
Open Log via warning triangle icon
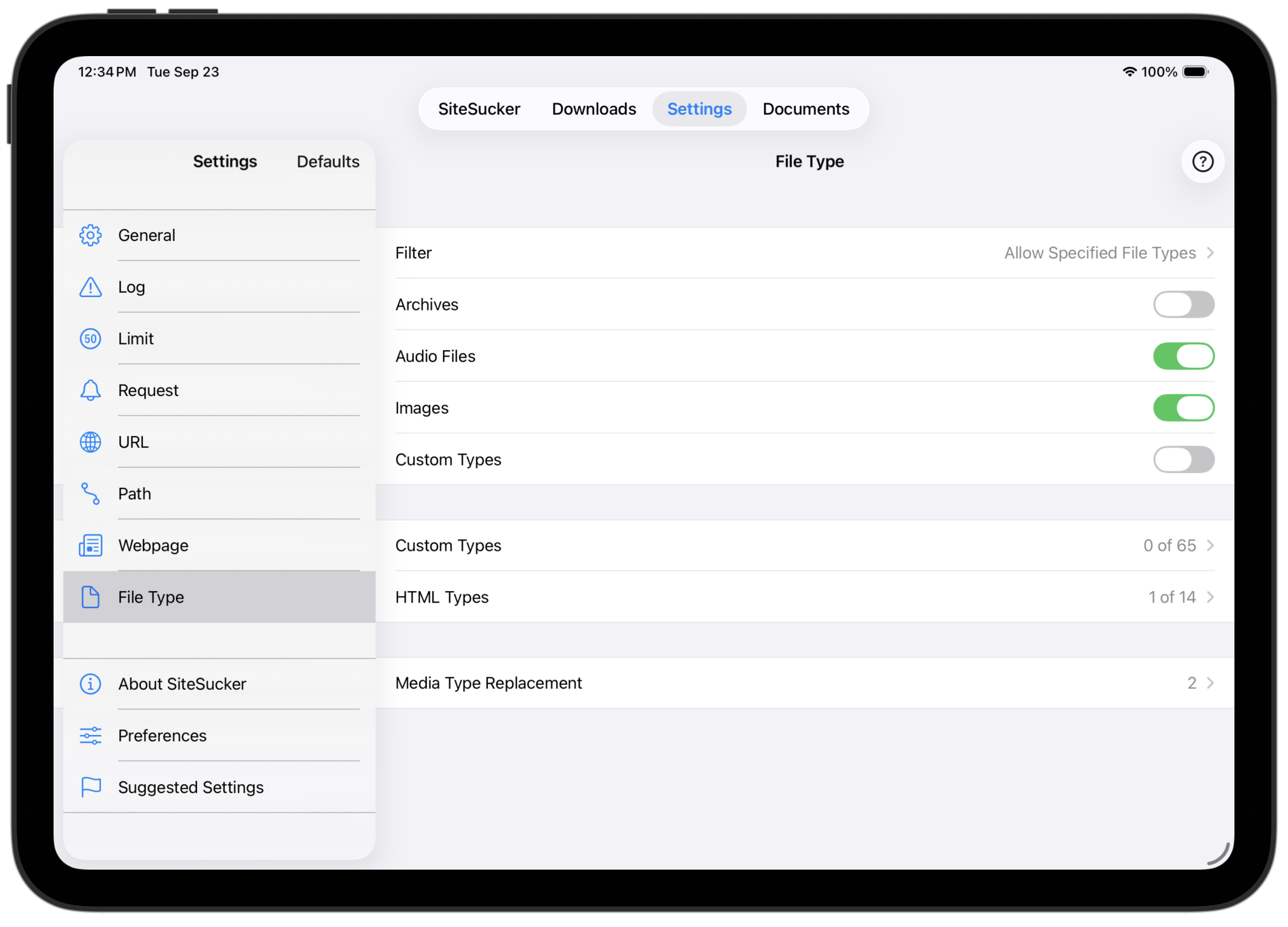point(91,287)
